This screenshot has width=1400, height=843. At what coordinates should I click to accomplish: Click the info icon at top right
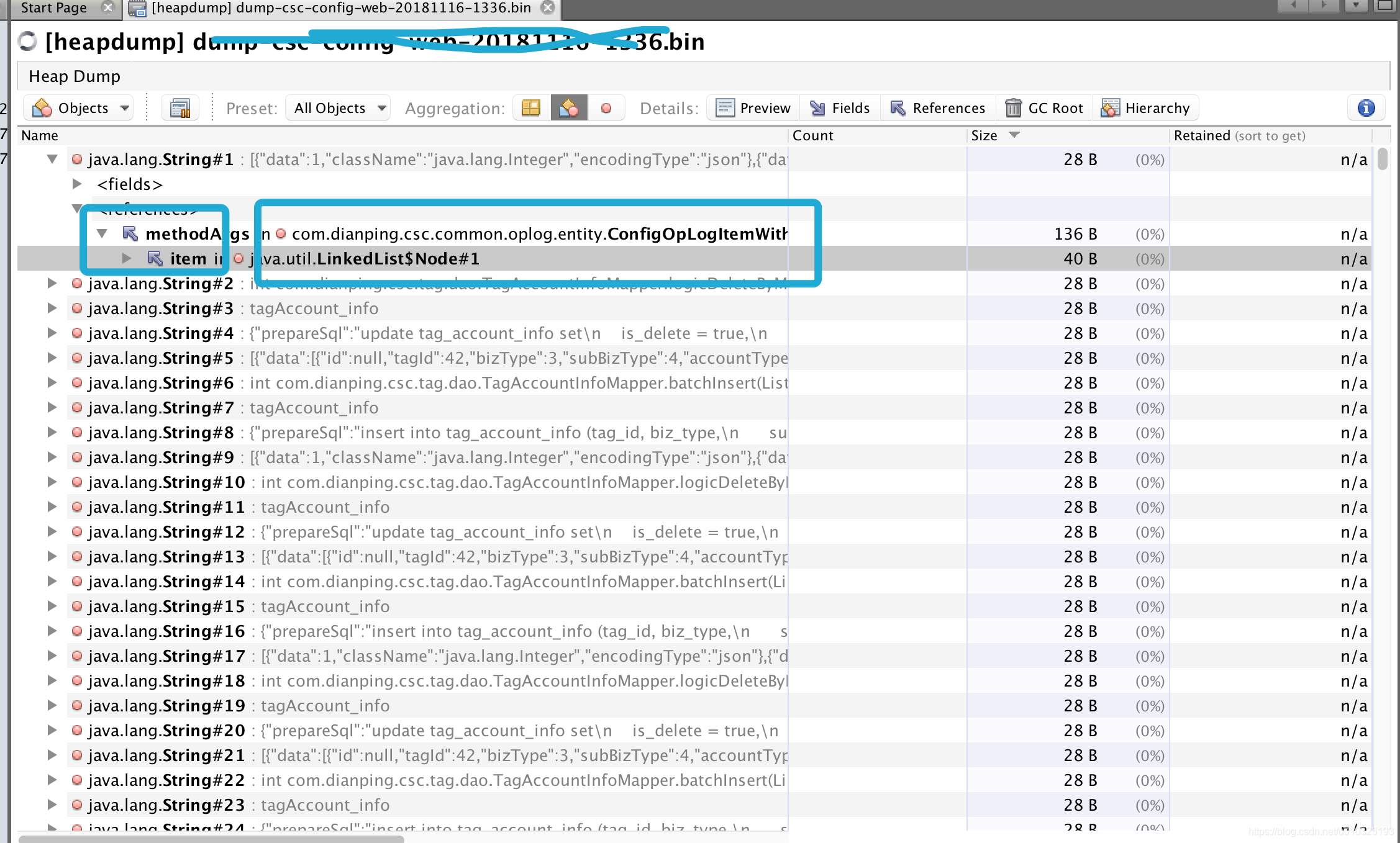point(1365,107)
